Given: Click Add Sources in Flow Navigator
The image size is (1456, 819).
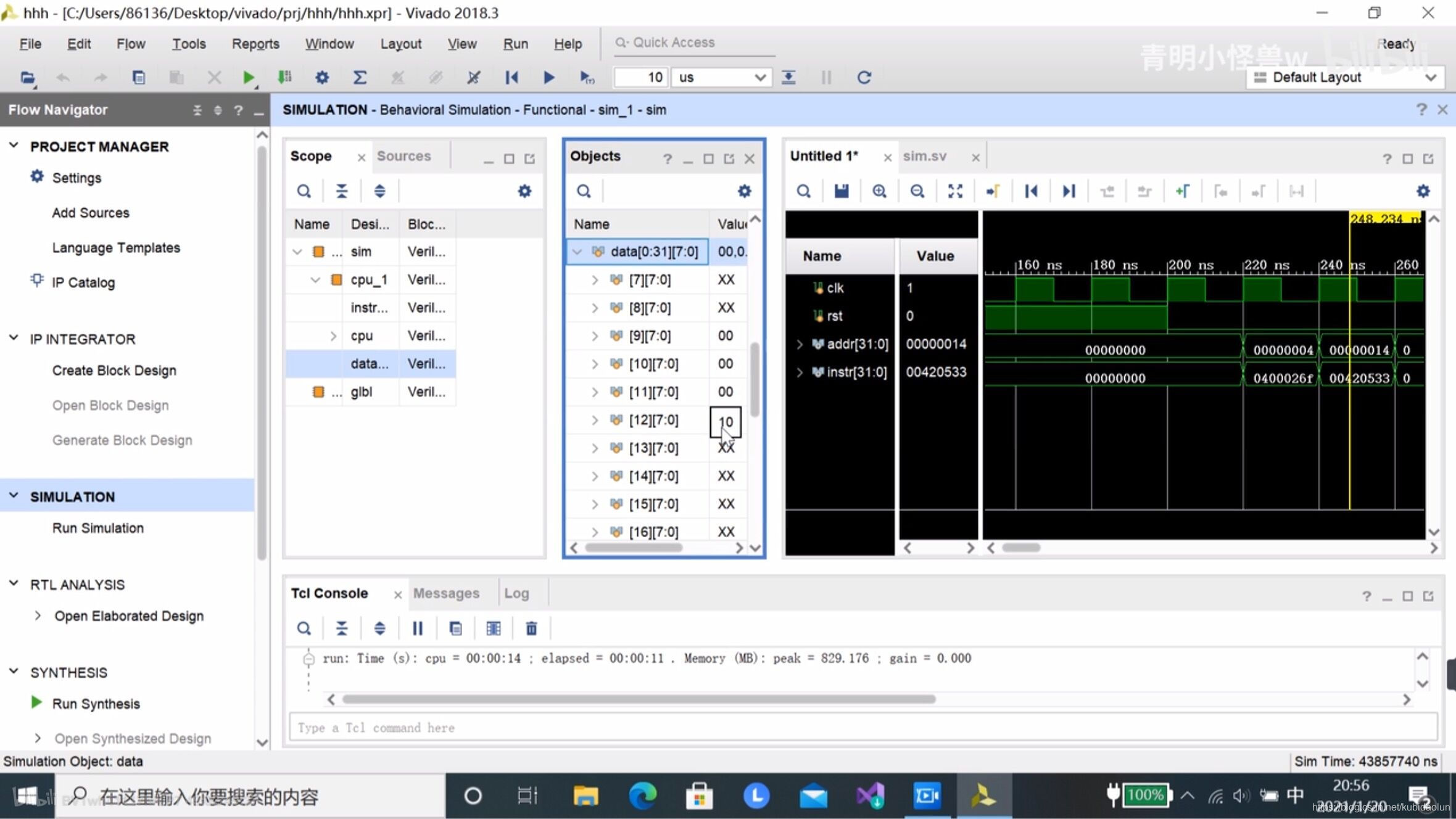Looking at the screenshot, I should point(91,213).
